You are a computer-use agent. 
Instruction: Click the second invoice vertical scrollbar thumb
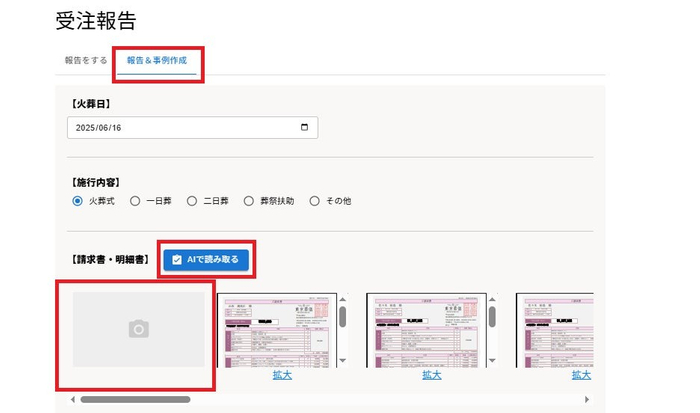[x=492, y=317]
